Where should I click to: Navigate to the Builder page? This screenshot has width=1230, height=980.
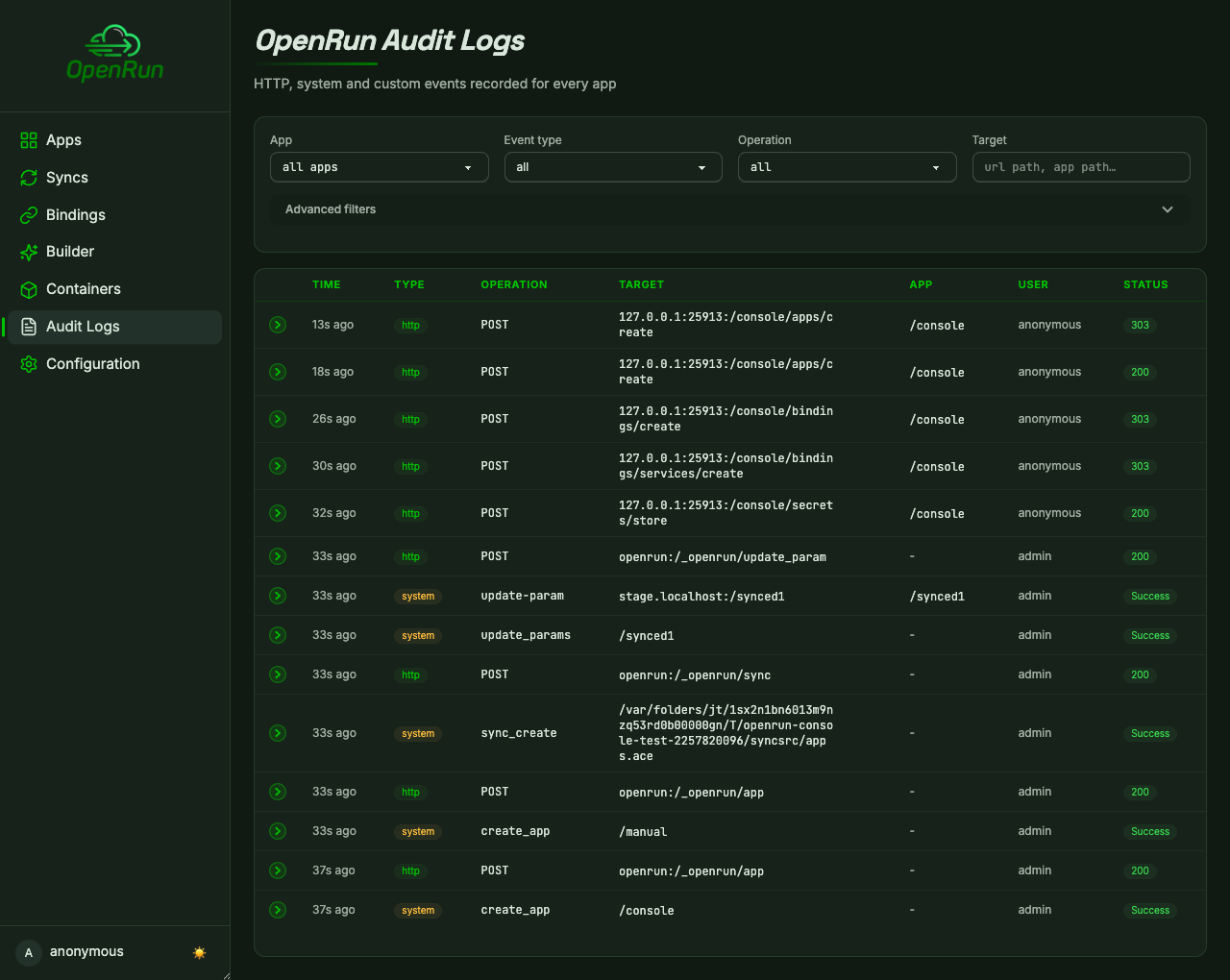[114, 252]
